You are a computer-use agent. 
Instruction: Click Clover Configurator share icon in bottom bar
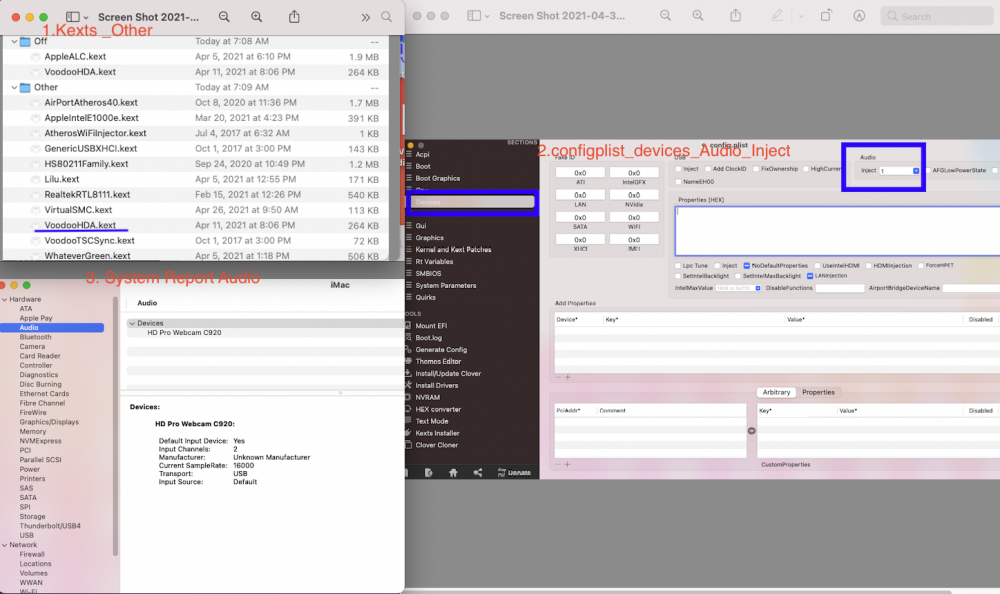click(x=478, y=473)
